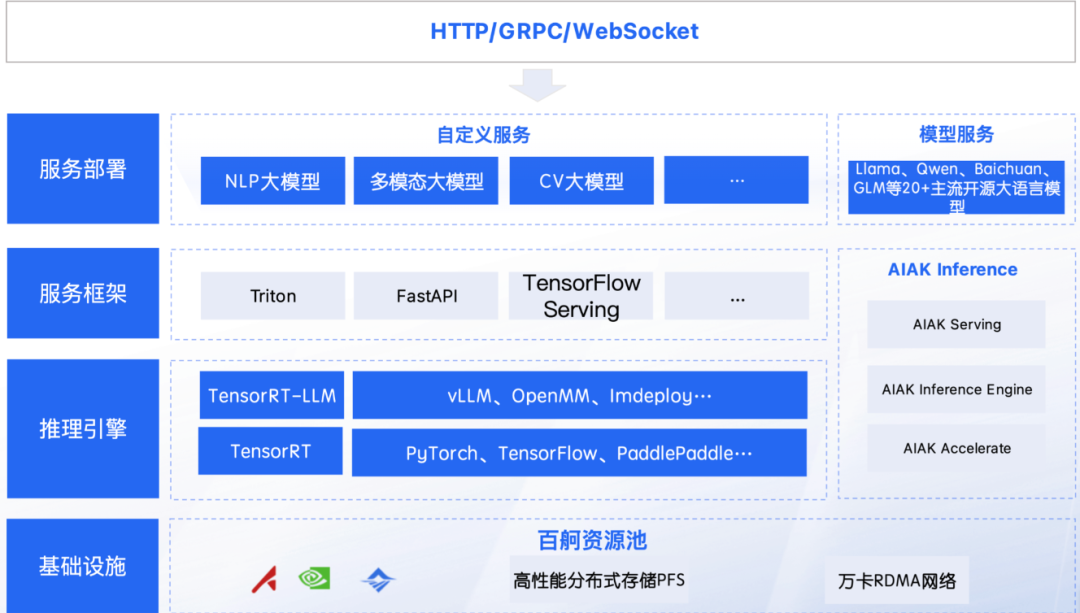Click the 服务框架 layer block
This screenshot has height=613, width=1080.
click(x=83, y=293)
